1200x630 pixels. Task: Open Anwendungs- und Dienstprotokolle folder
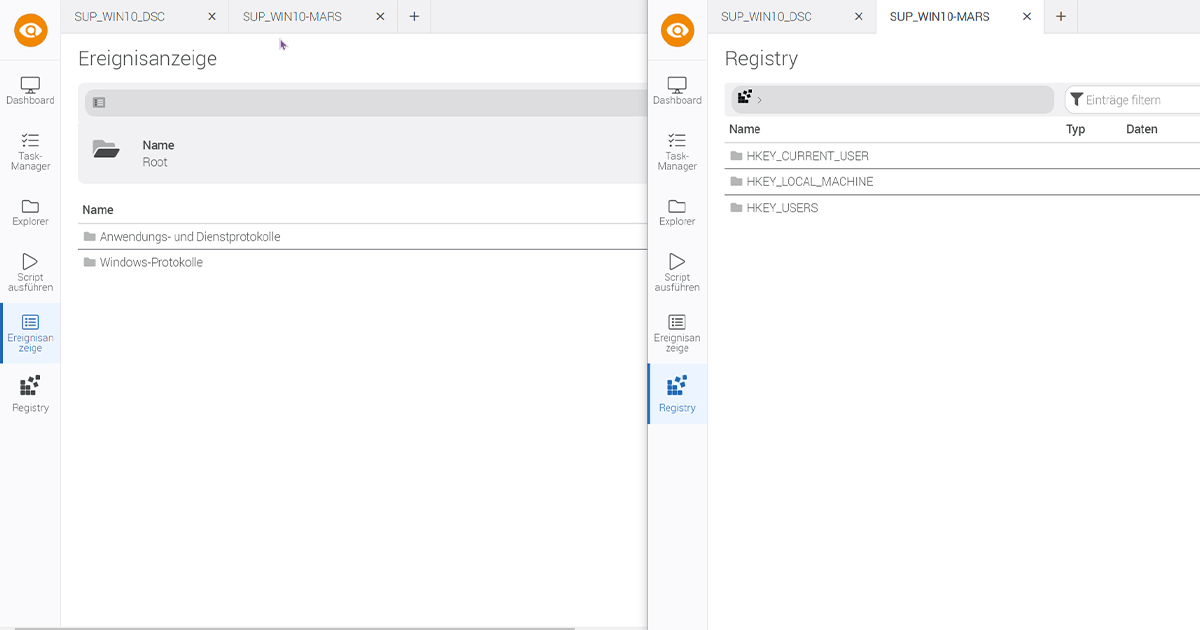[189, 237]
